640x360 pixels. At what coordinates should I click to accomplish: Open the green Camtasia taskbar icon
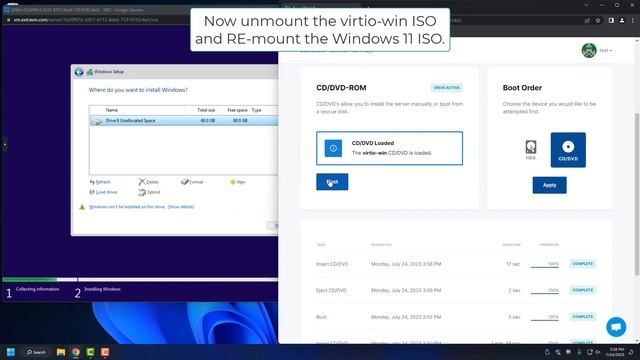point(90,352)
